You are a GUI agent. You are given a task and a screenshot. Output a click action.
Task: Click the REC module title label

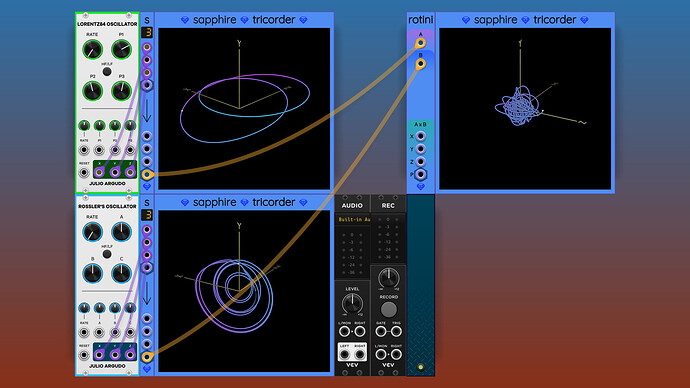pyautogui.click(x=388, y=205)
